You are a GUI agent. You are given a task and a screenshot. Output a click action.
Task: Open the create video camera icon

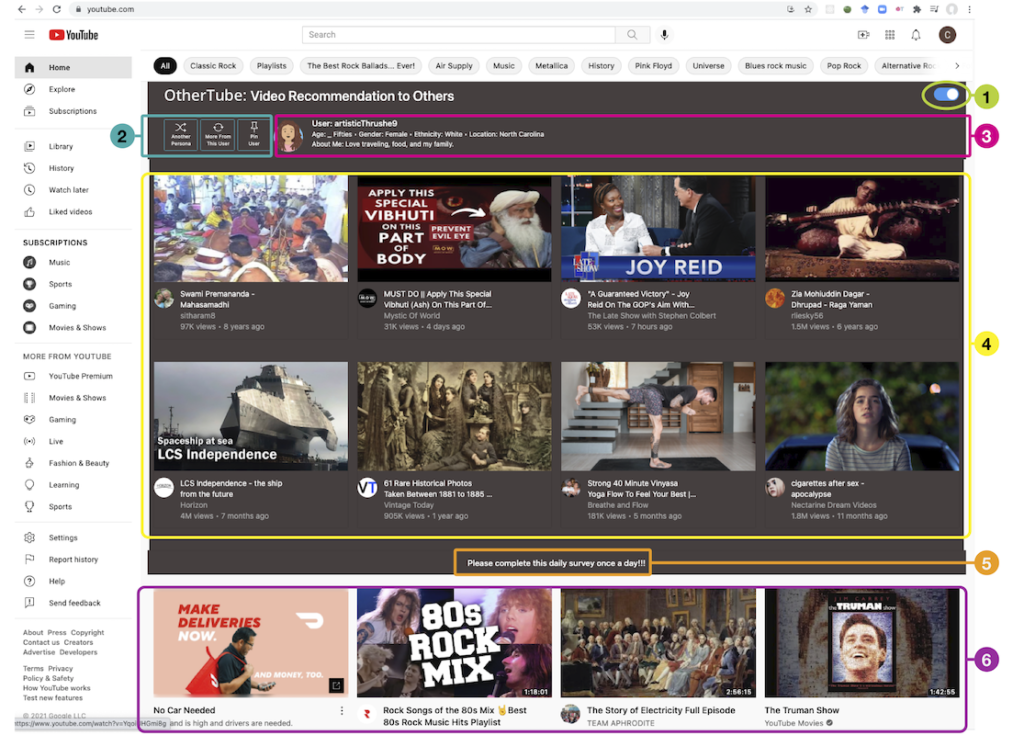[863, 35]
